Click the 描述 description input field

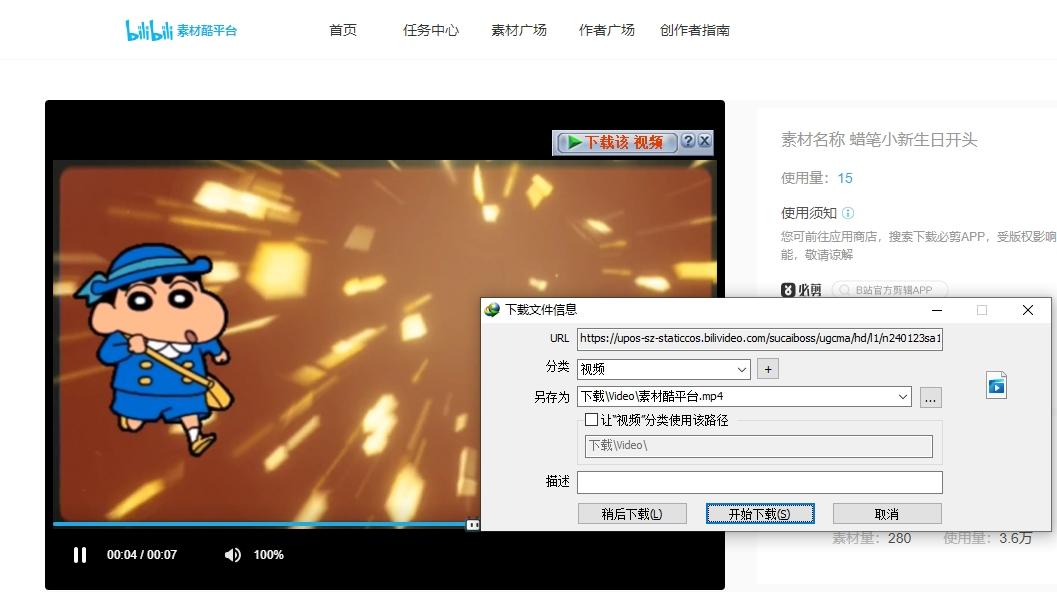click(x=760, y=482)
